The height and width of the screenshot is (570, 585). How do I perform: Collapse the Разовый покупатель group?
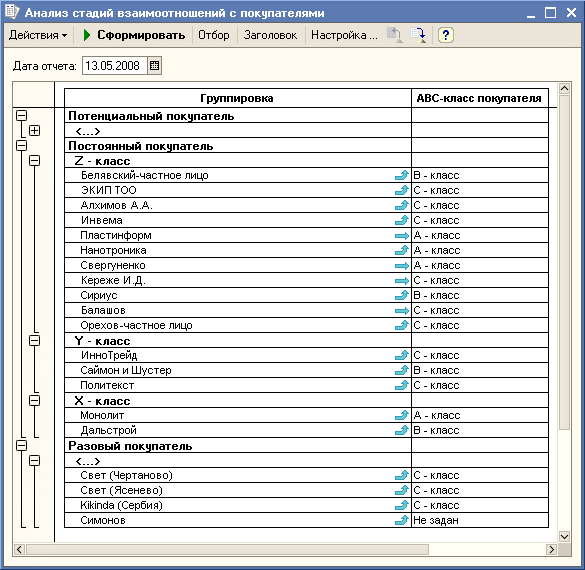(x=22, y=445)
